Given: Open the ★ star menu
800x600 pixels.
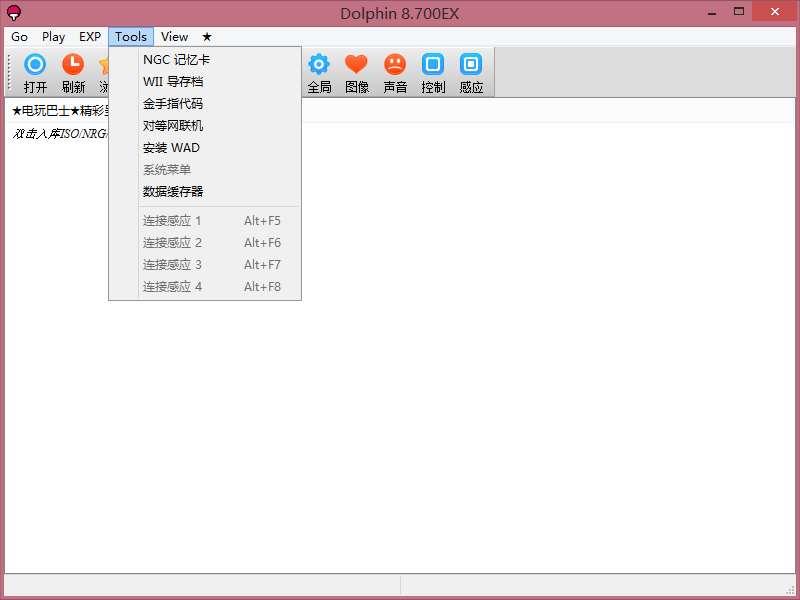Looking at the screenshot, I should pyautogui.click(x=207, y=37).
